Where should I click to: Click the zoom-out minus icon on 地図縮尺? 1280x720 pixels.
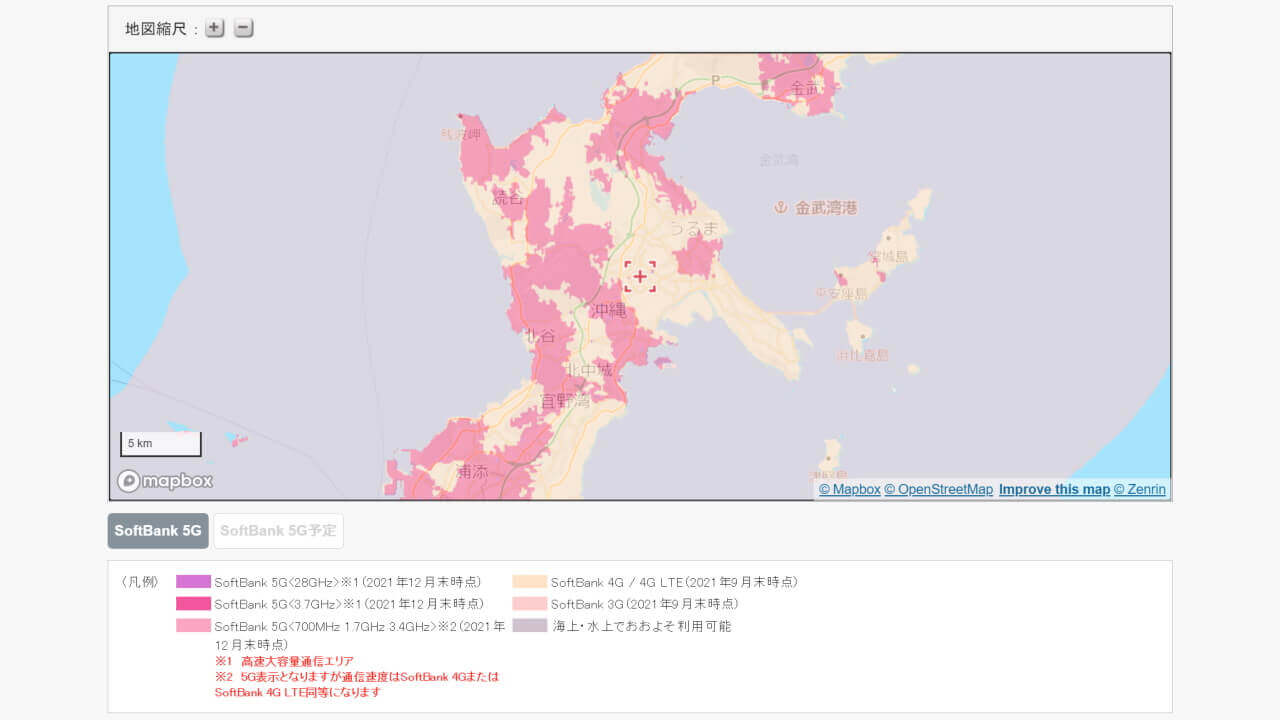point(243,28)
